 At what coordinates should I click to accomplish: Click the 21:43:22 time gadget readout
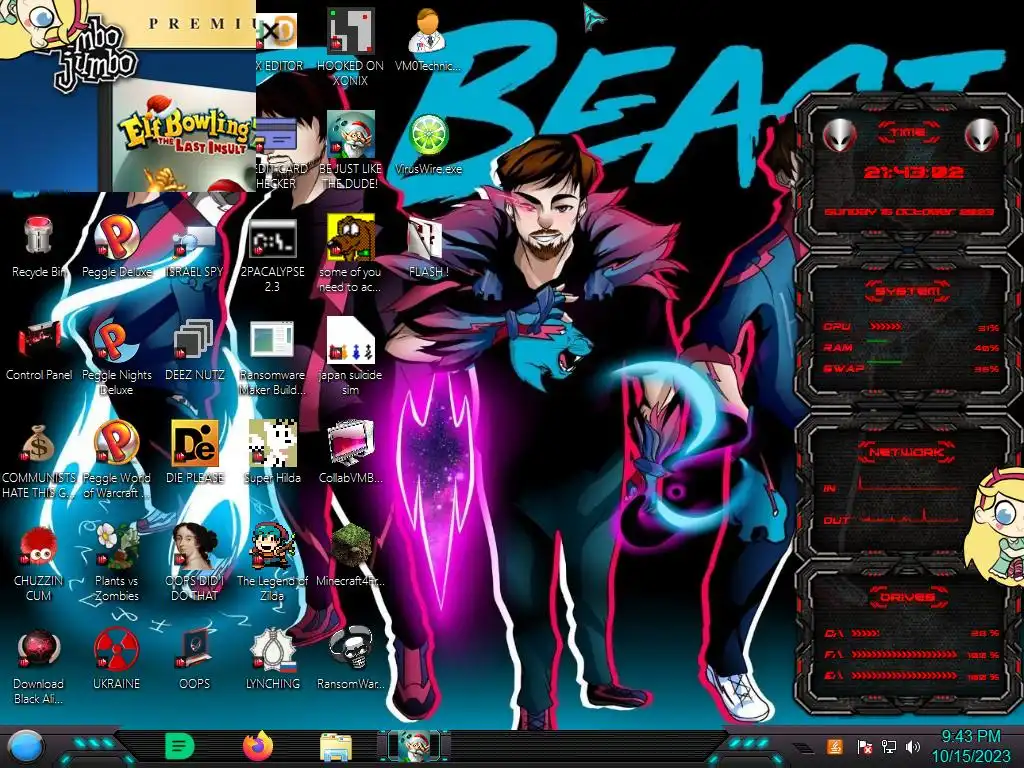913,172
